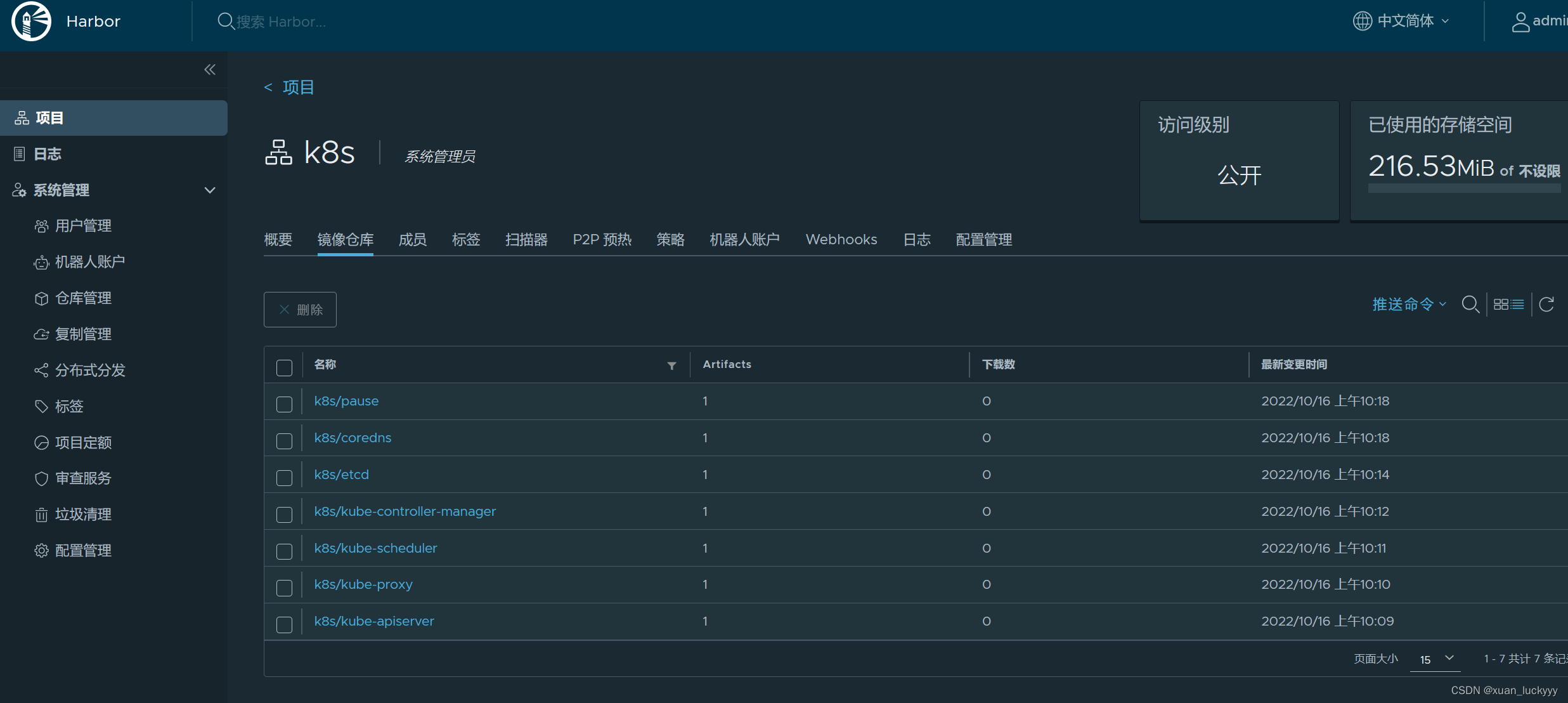The width and height of the screenshot is (1568, 703).
Task: Click the 项目 sidebar icon
Action: tap(22, 118)
